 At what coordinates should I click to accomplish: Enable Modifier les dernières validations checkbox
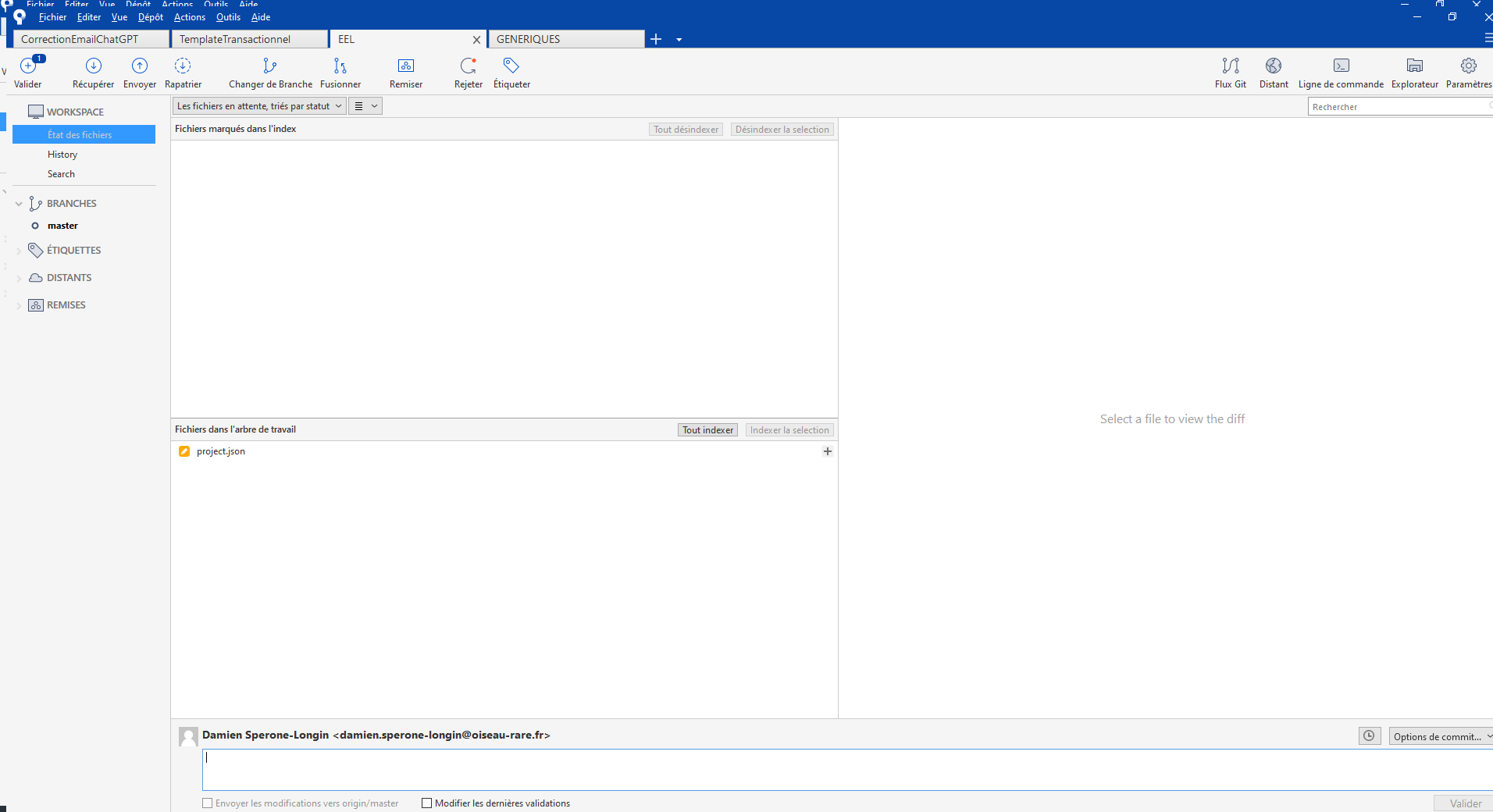coord(427,803)
